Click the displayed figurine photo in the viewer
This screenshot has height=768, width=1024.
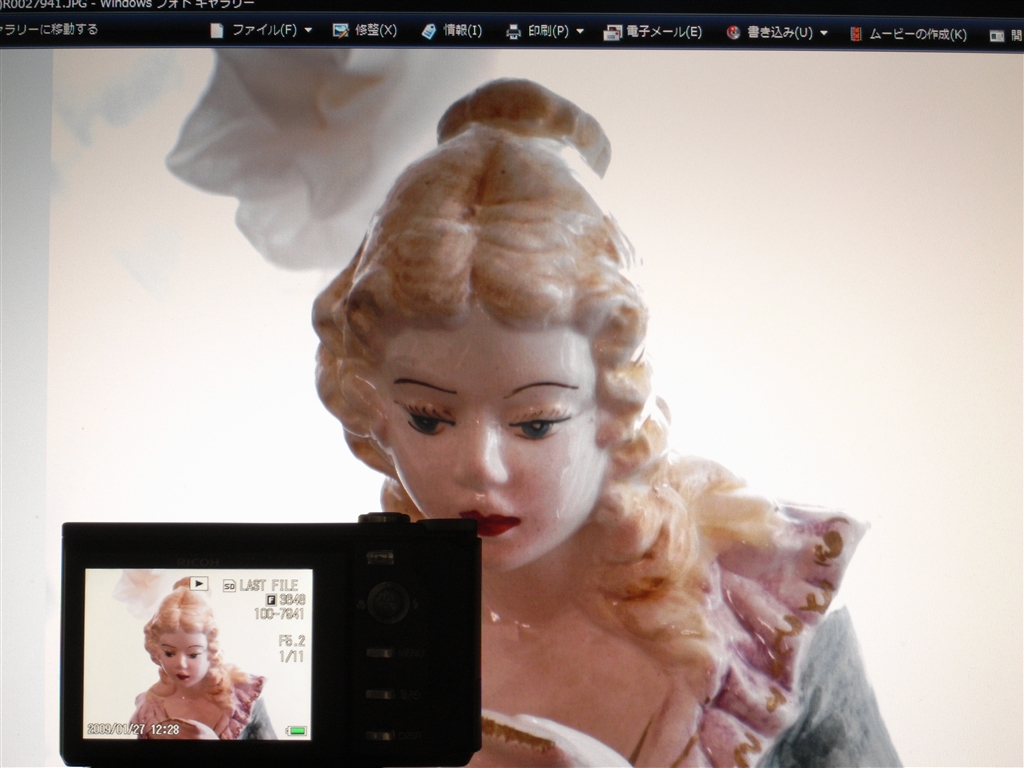[536, 408]
